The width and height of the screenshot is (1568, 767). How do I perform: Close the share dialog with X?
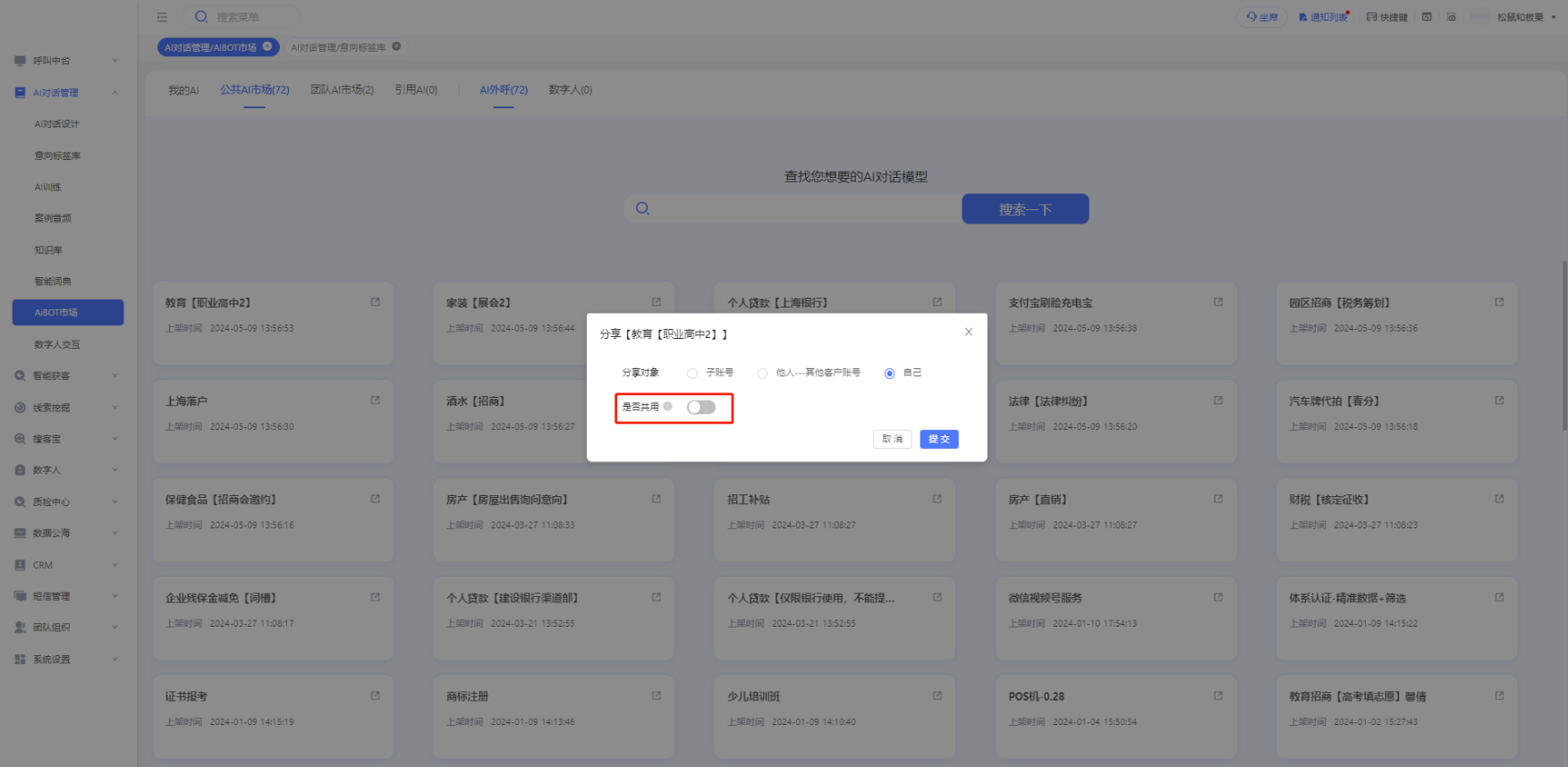[969, 332]
